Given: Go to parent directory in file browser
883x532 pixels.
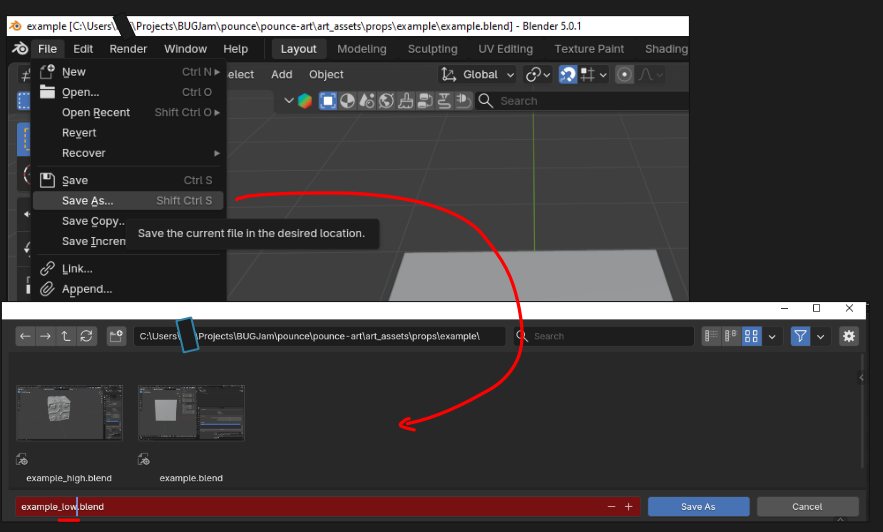Looking at the screenshot, I should pos(66,337).
